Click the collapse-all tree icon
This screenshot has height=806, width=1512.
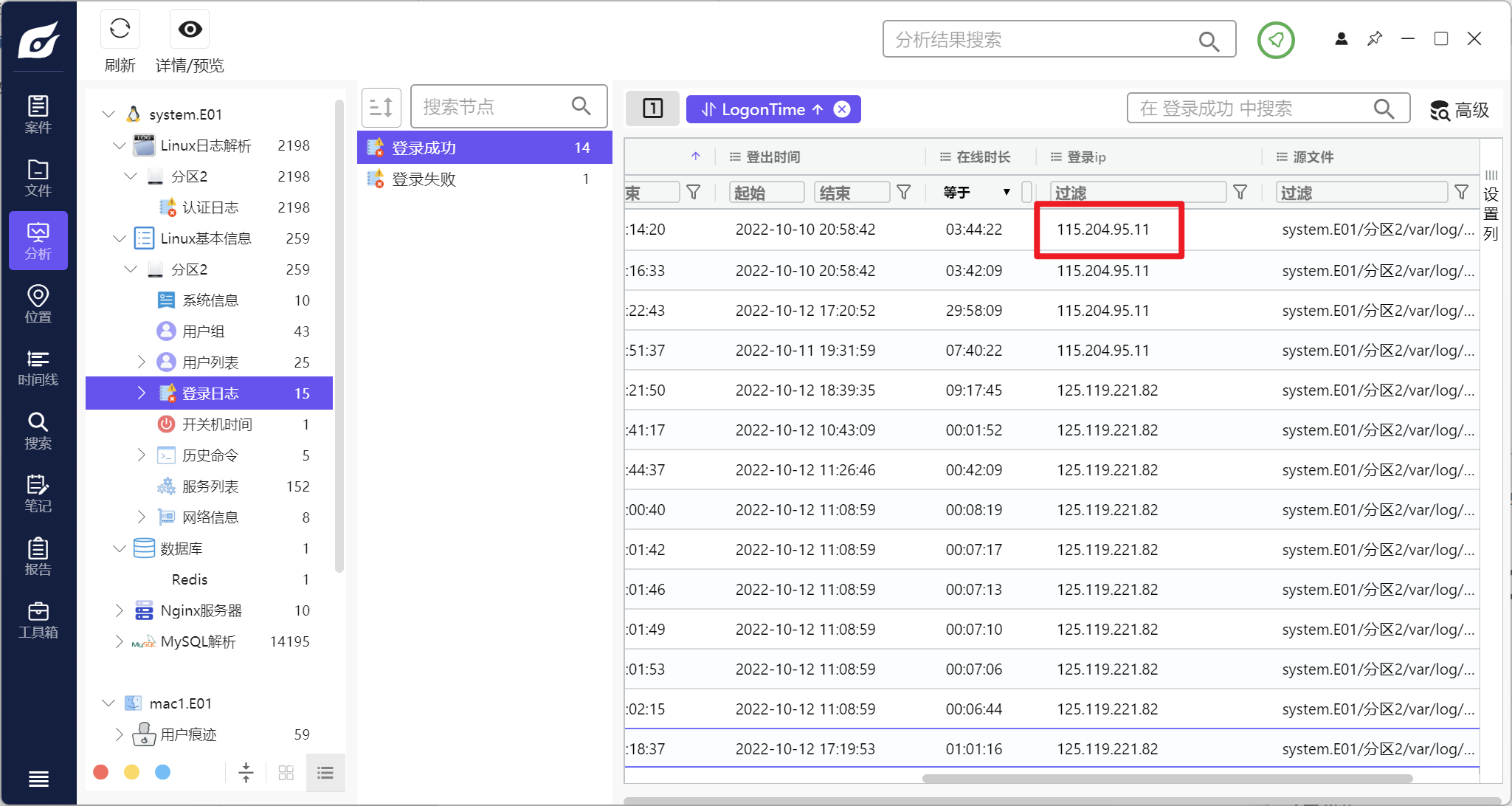(246, 773)
